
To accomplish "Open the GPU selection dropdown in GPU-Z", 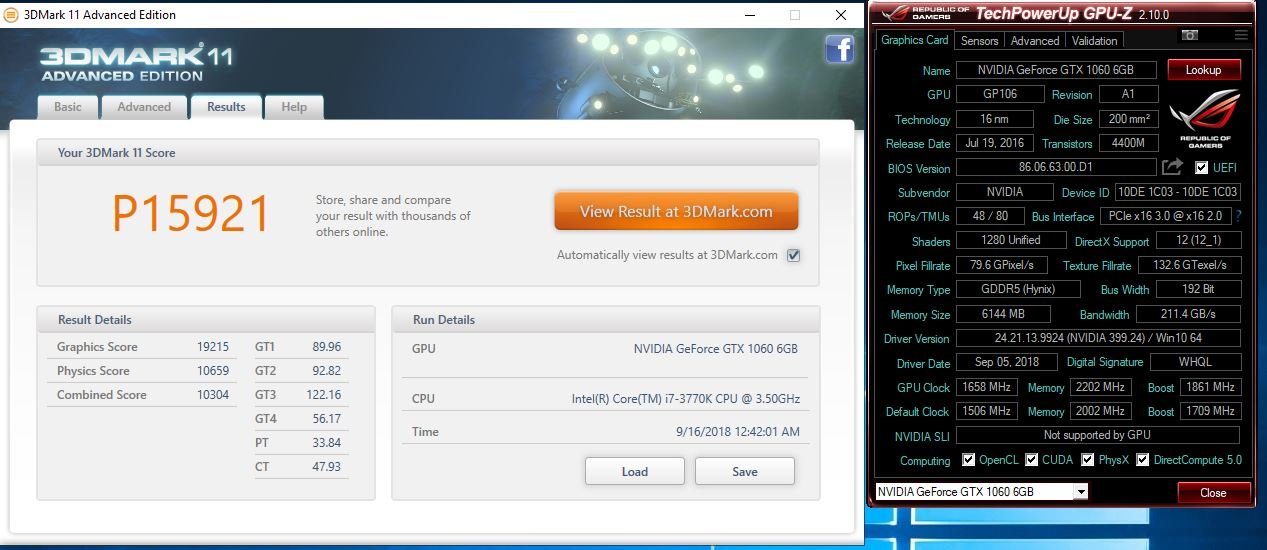I will [1080, 492].
